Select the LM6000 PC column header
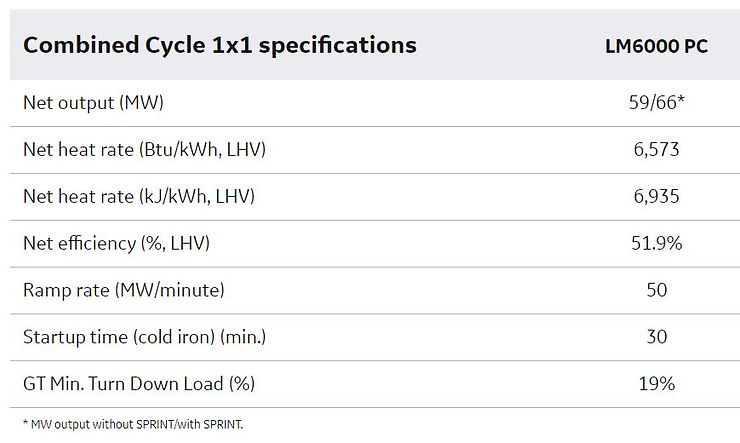 click(x=656, y=46)
